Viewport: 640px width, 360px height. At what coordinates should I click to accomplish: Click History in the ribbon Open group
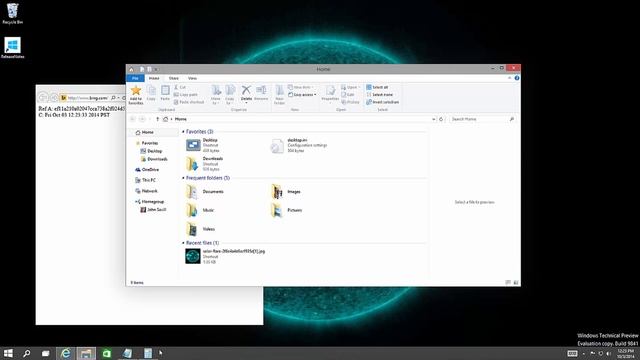point(350,102)
